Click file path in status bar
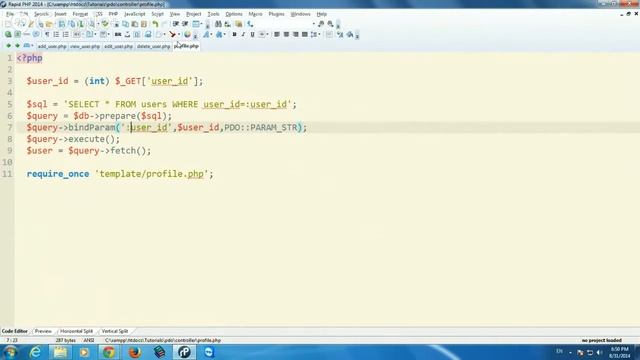Screen dimensions: 640x360 [163, 340]
